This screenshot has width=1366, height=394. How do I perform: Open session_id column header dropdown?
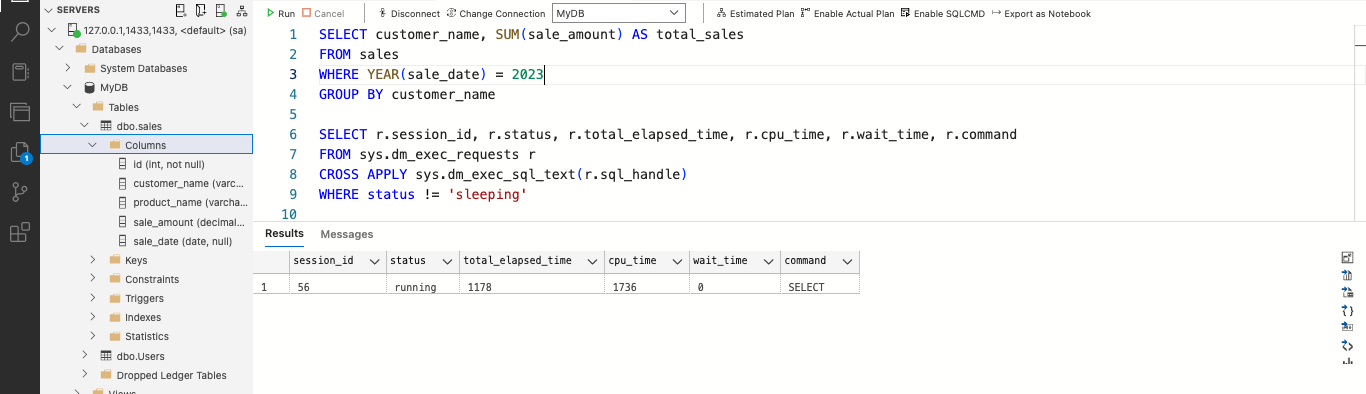pyautogui.click(x=374, y=261)
